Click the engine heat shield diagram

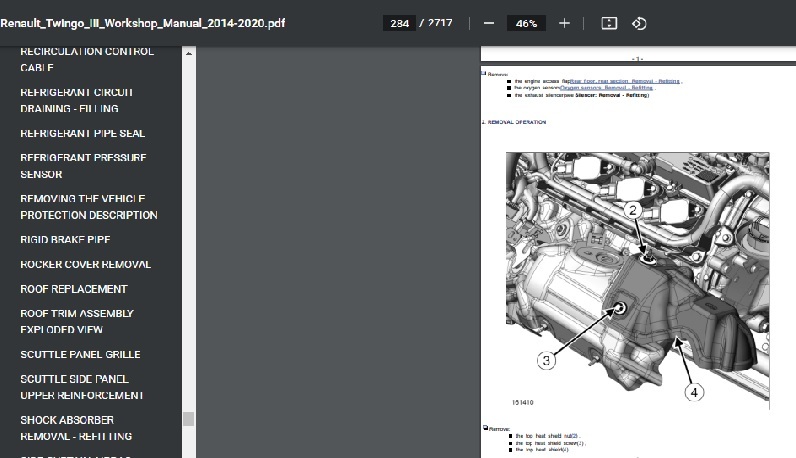point(636,280)
